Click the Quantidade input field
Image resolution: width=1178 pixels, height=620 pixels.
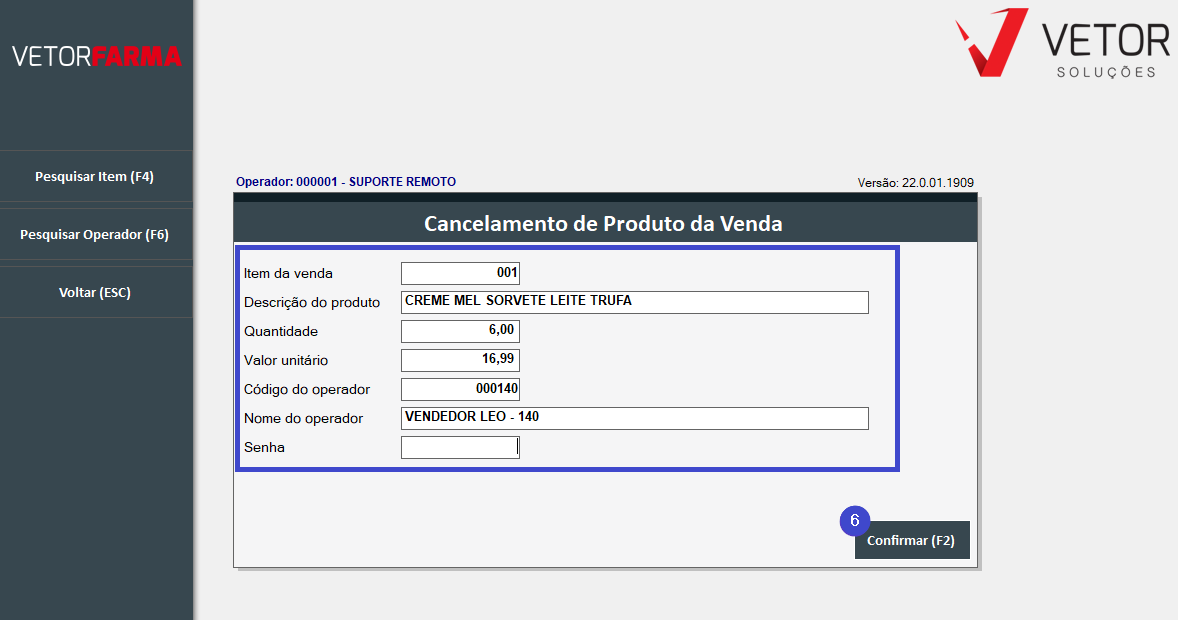click(x=461, y=331)
